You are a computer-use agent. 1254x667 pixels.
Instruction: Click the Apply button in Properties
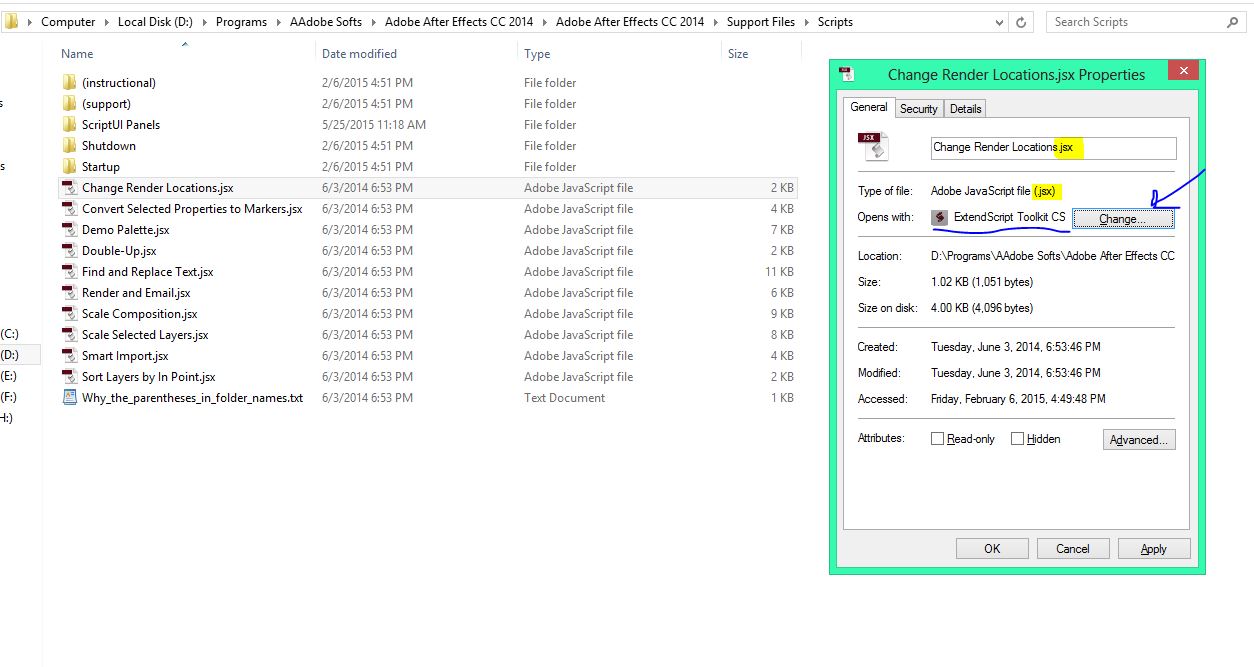(x=1154, y=548)
